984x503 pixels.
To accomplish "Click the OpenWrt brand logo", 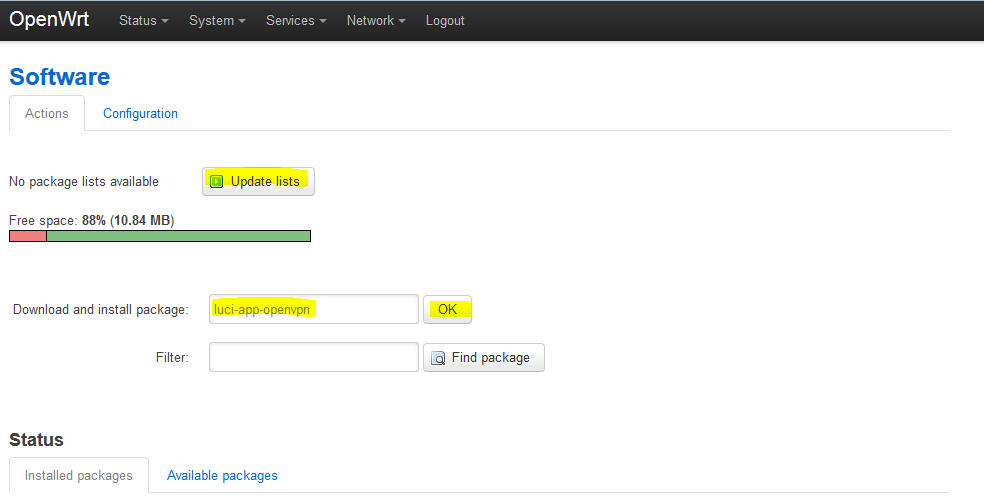I will (49, 20).
